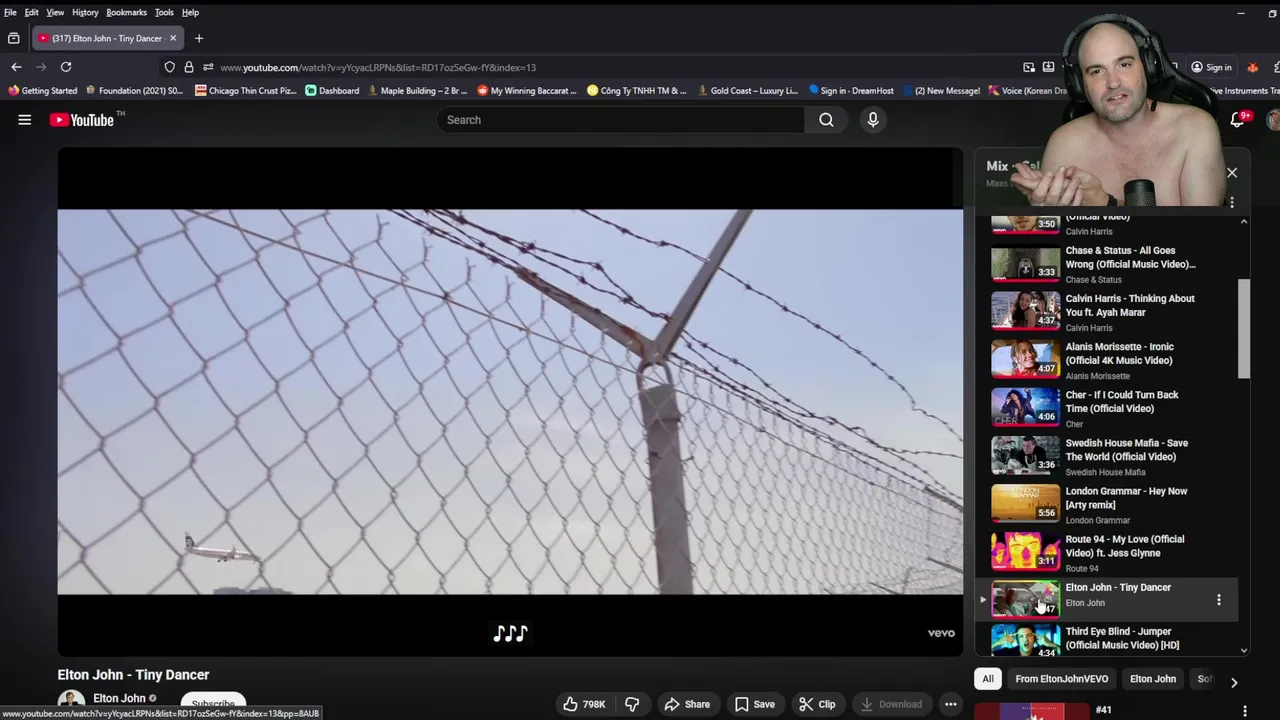Open the Elton John channel name
The height and width of the screenshot is (720, 1280).
120,699
